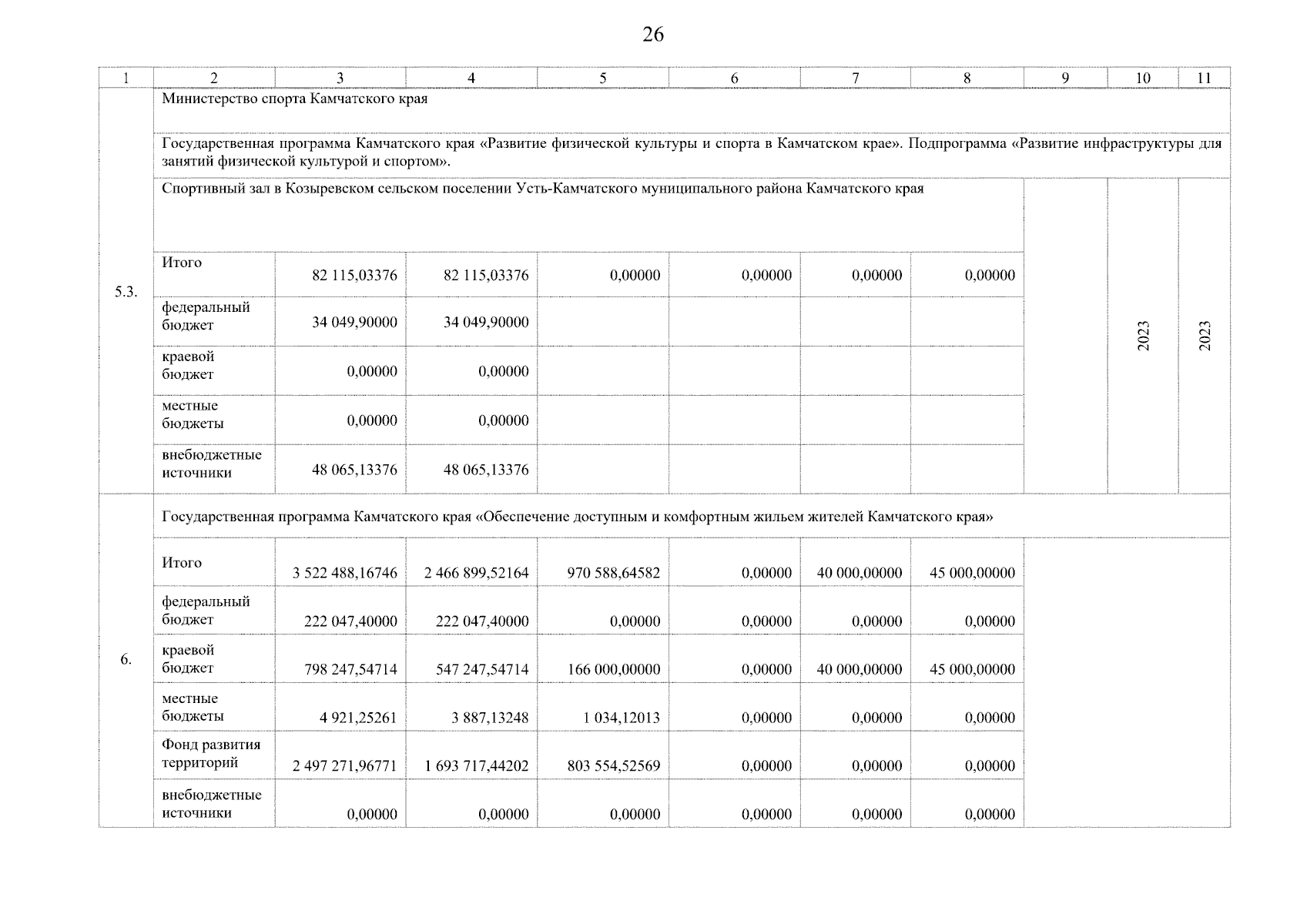Click 40 000,00000 in краевой бюджет row
The height and width of the screenshot is (924, 1307).
[860, 670]
